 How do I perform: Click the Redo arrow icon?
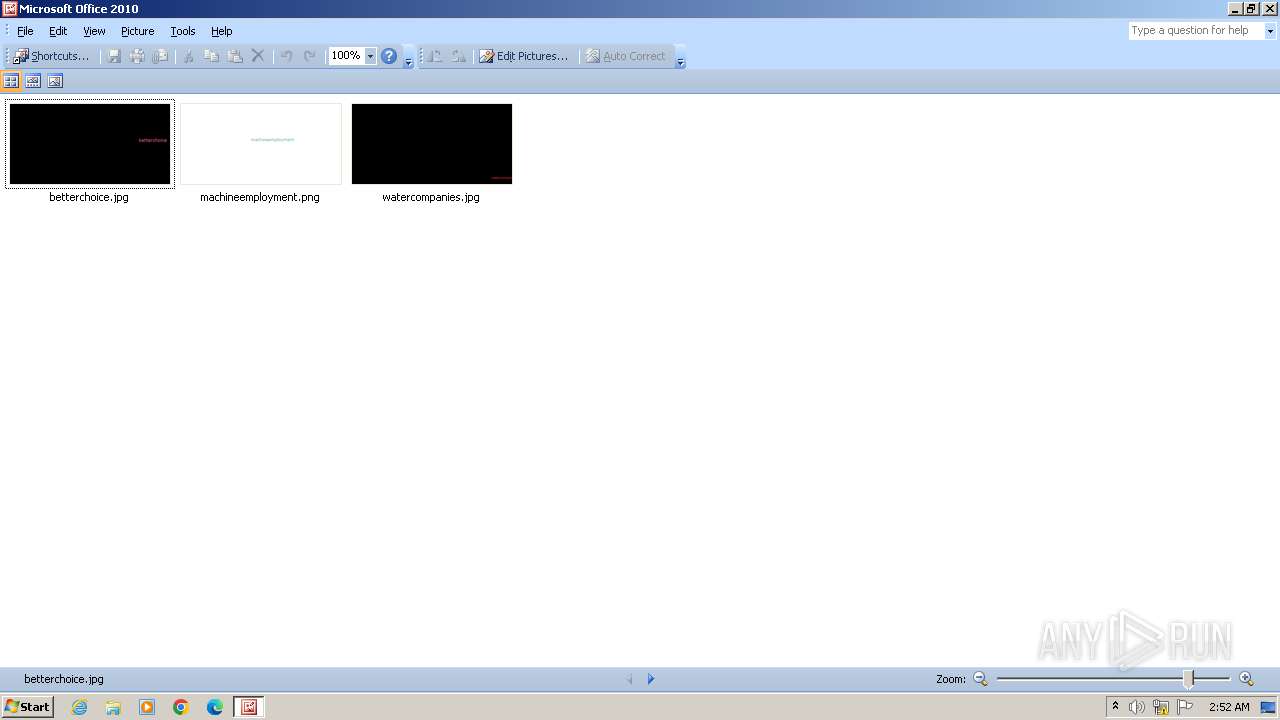[x=310, y=56]
